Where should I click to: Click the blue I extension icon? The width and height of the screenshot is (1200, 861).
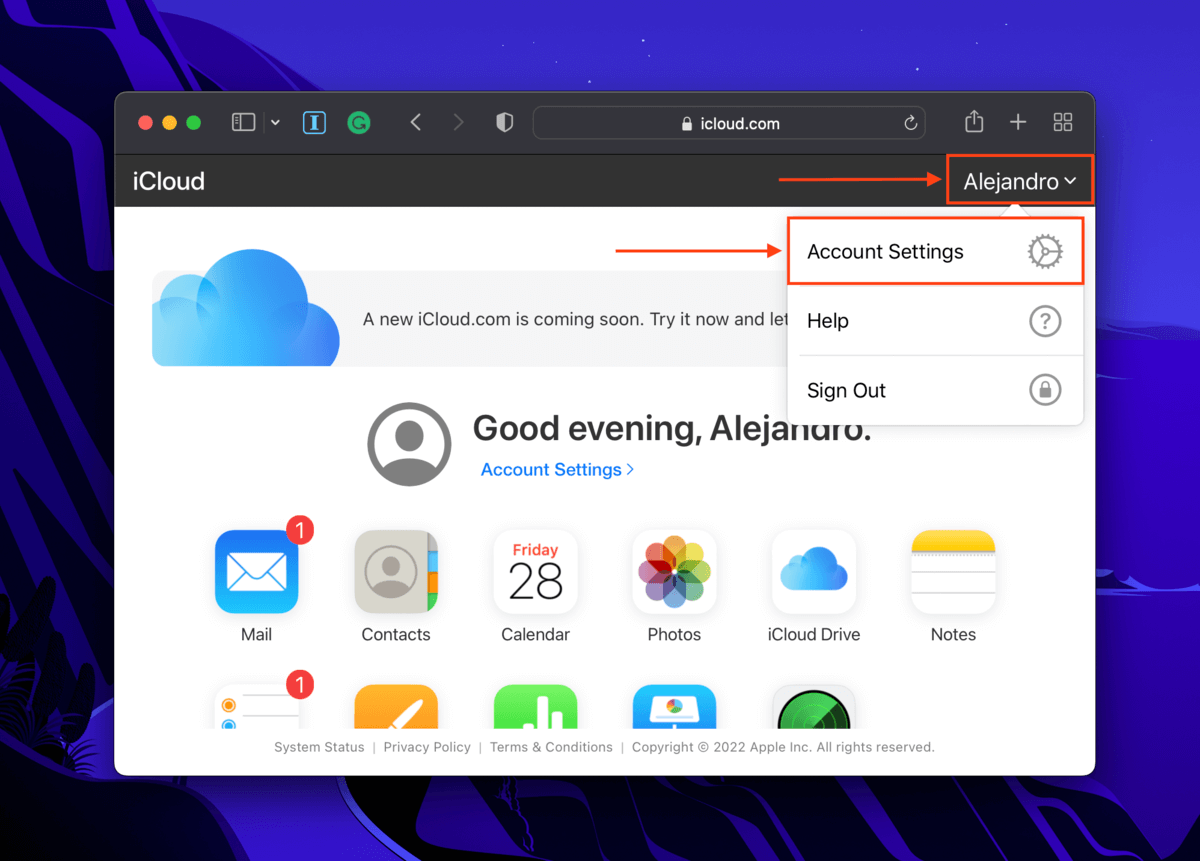pos(314,123)
